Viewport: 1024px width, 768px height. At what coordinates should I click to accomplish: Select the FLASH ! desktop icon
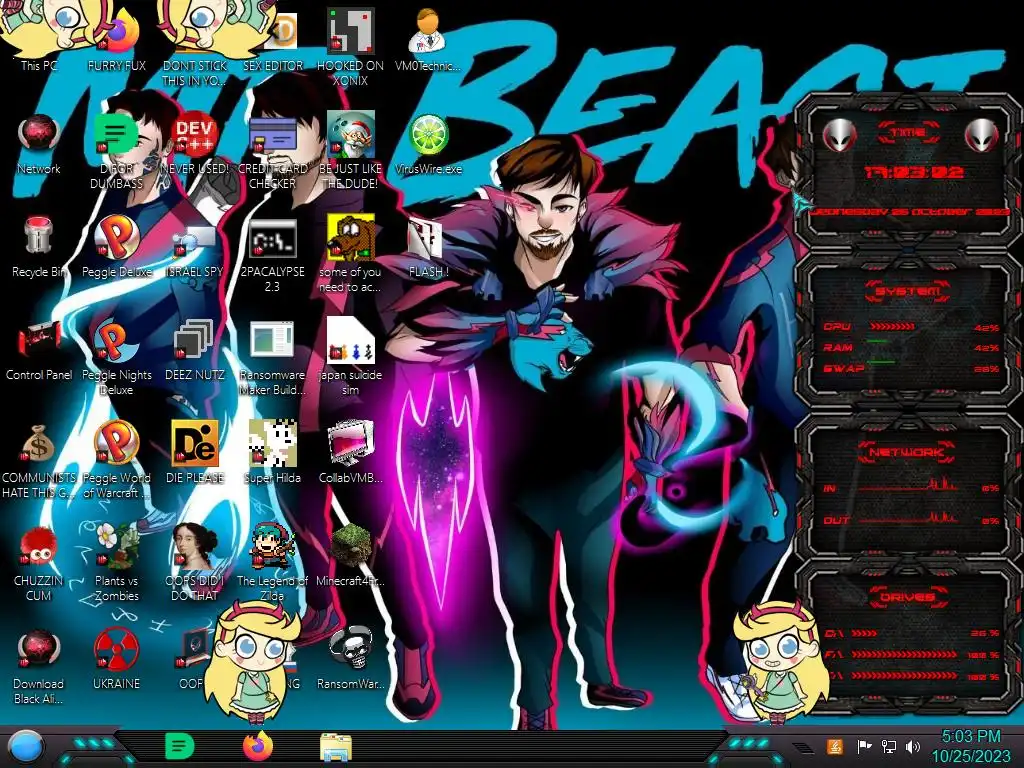[428, 247]
